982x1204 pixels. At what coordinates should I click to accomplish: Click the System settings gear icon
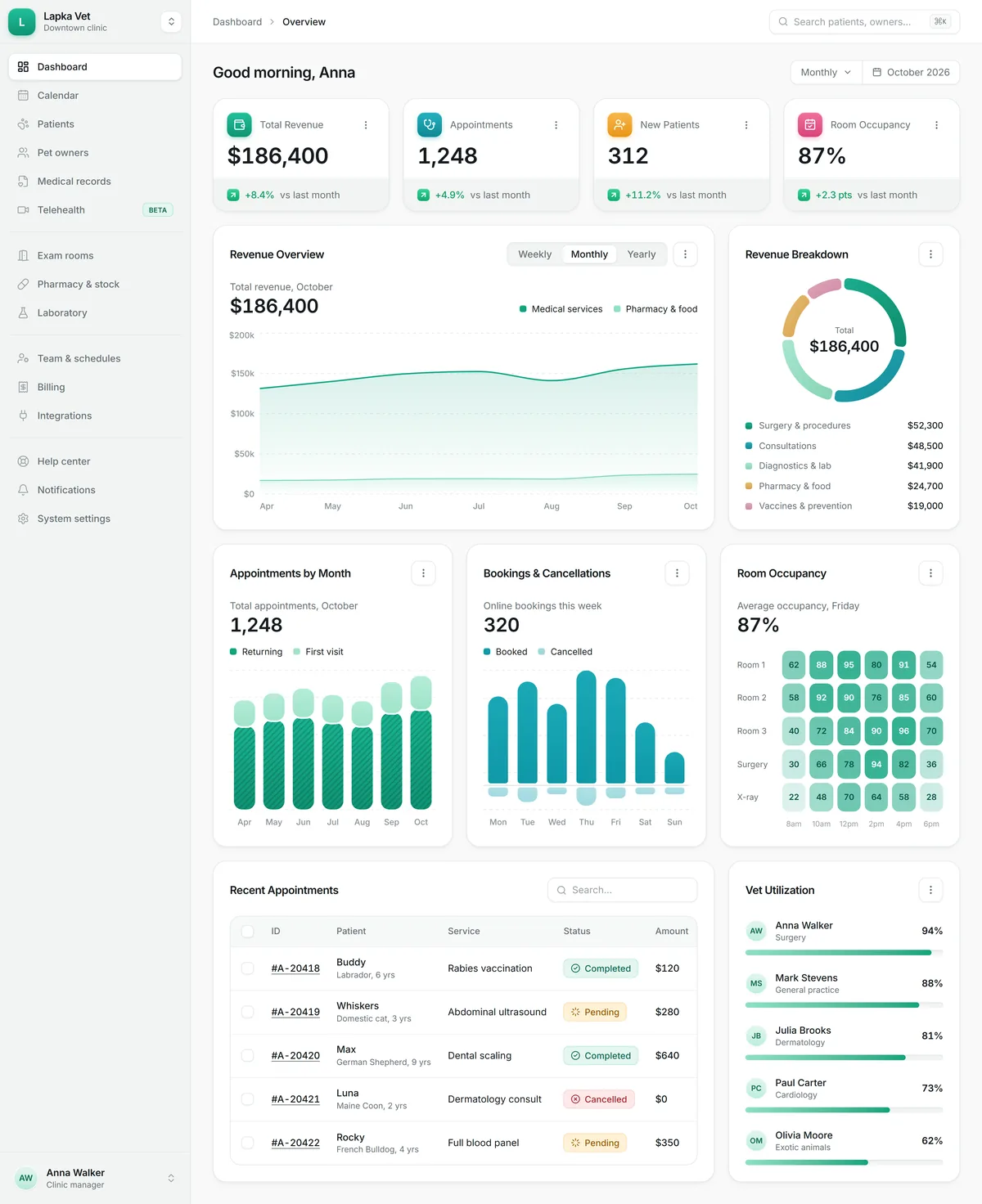pos(23,519)
